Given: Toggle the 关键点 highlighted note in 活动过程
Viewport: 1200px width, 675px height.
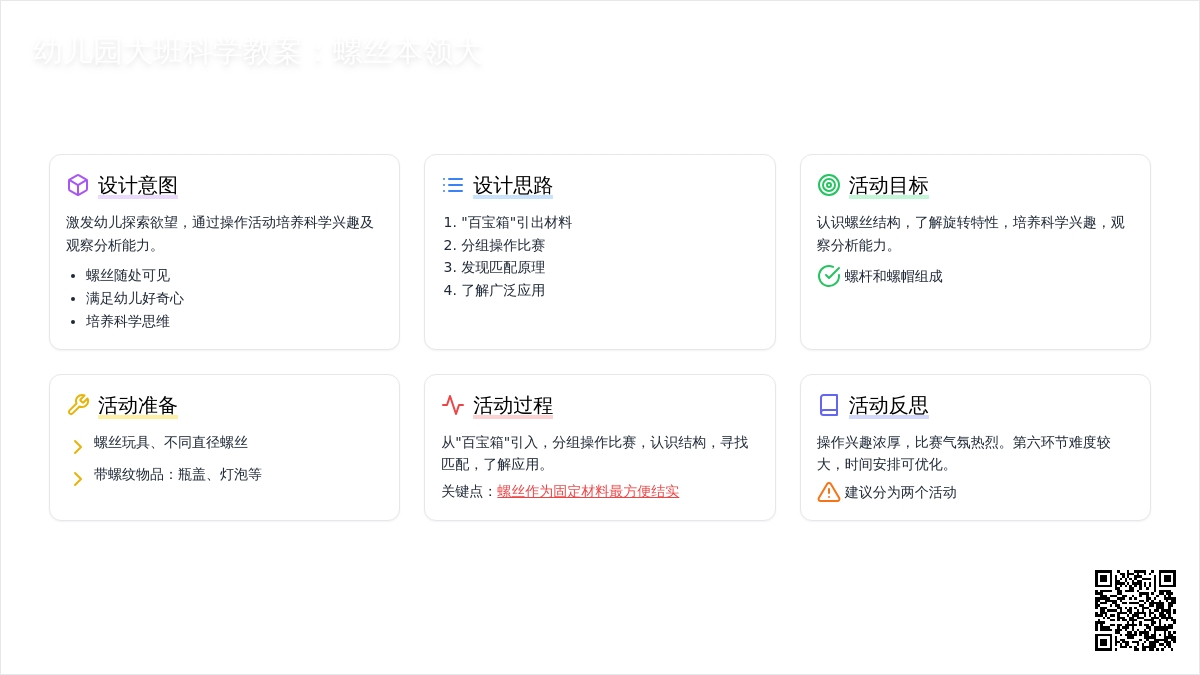Looking at the screenshot, I should pos(587,491).
